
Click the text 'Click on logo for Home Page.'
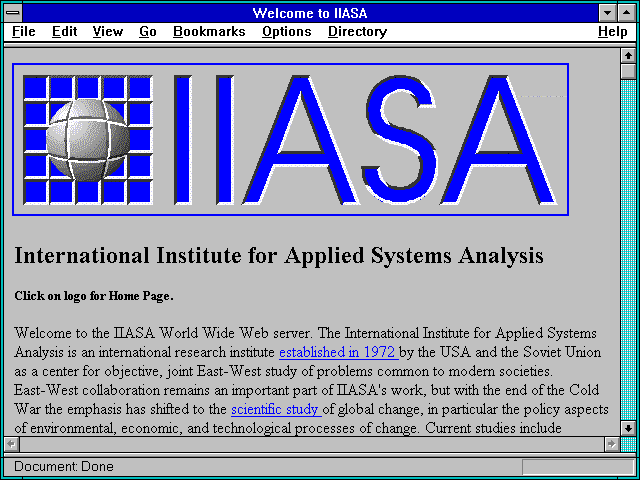pyautogui.click(x=94, y=296)
